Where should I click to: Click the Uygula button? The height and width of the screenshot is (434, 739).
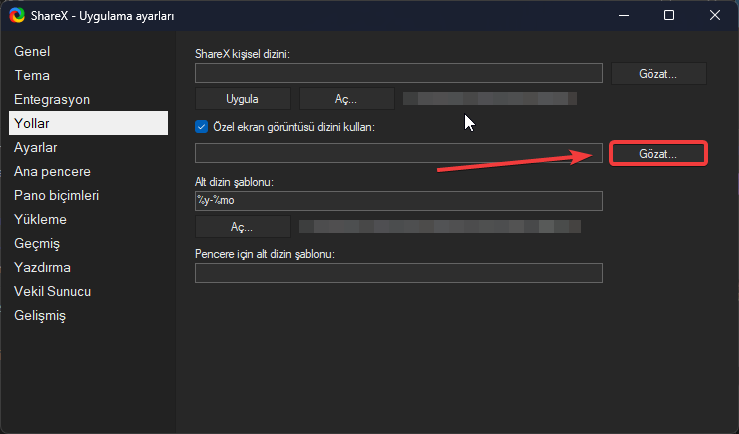242,99
